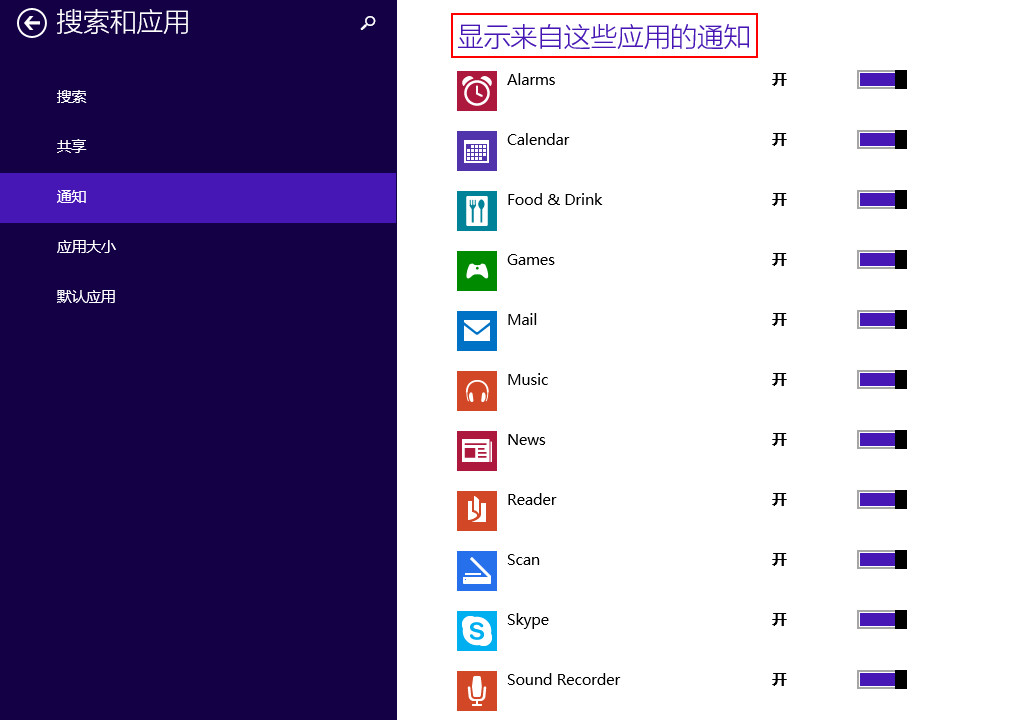Click the Scan app icon
This screenshot has width=1018, height=720.
[477, 571]
